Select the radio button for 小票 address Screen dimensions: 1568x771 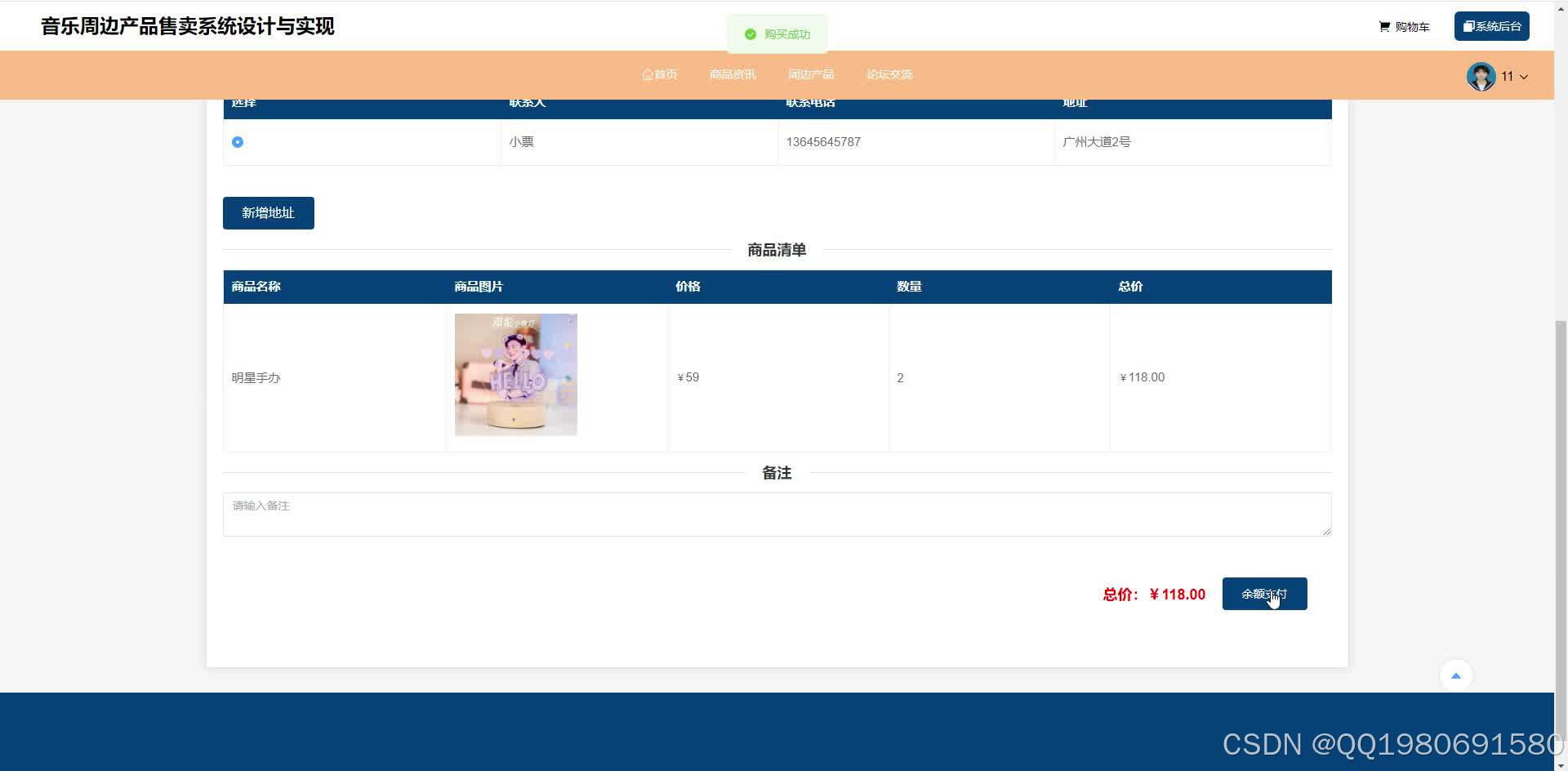click(x=238, y=142)
